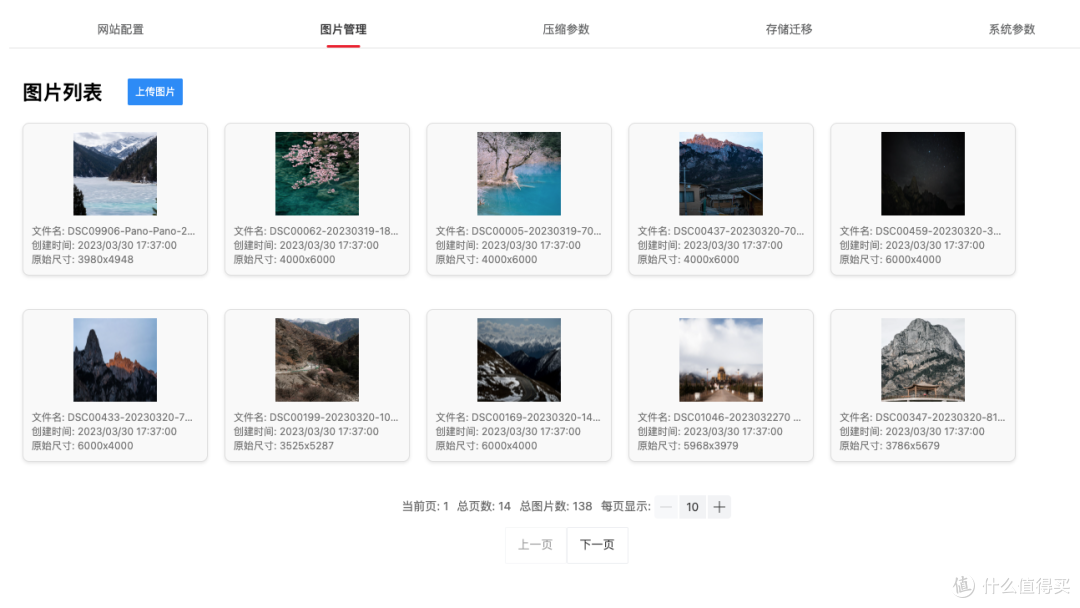This screenshot has width=1080, height=608.
Task: Click the 图片列表 heading
Action: tap(62, 92)
